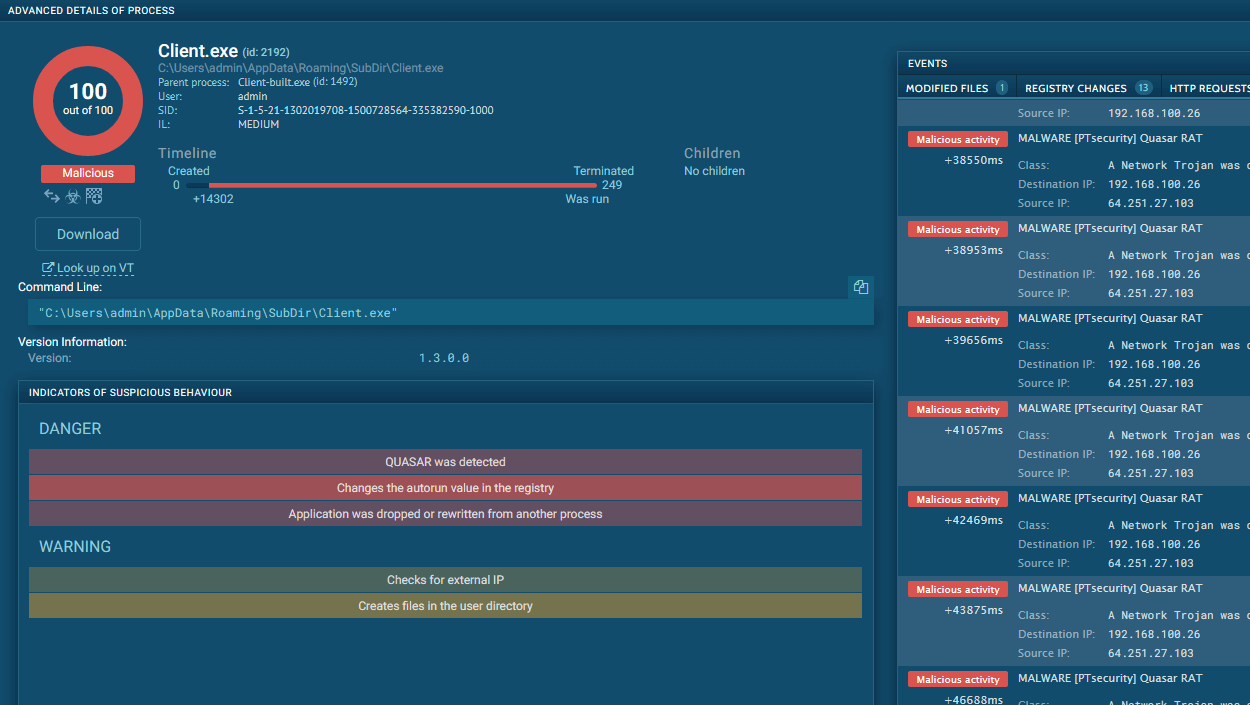The height and width of the screenshot is (705, 1250).
Task: Select the Malicious activity event at +38550ms
Action: point(955,140)
